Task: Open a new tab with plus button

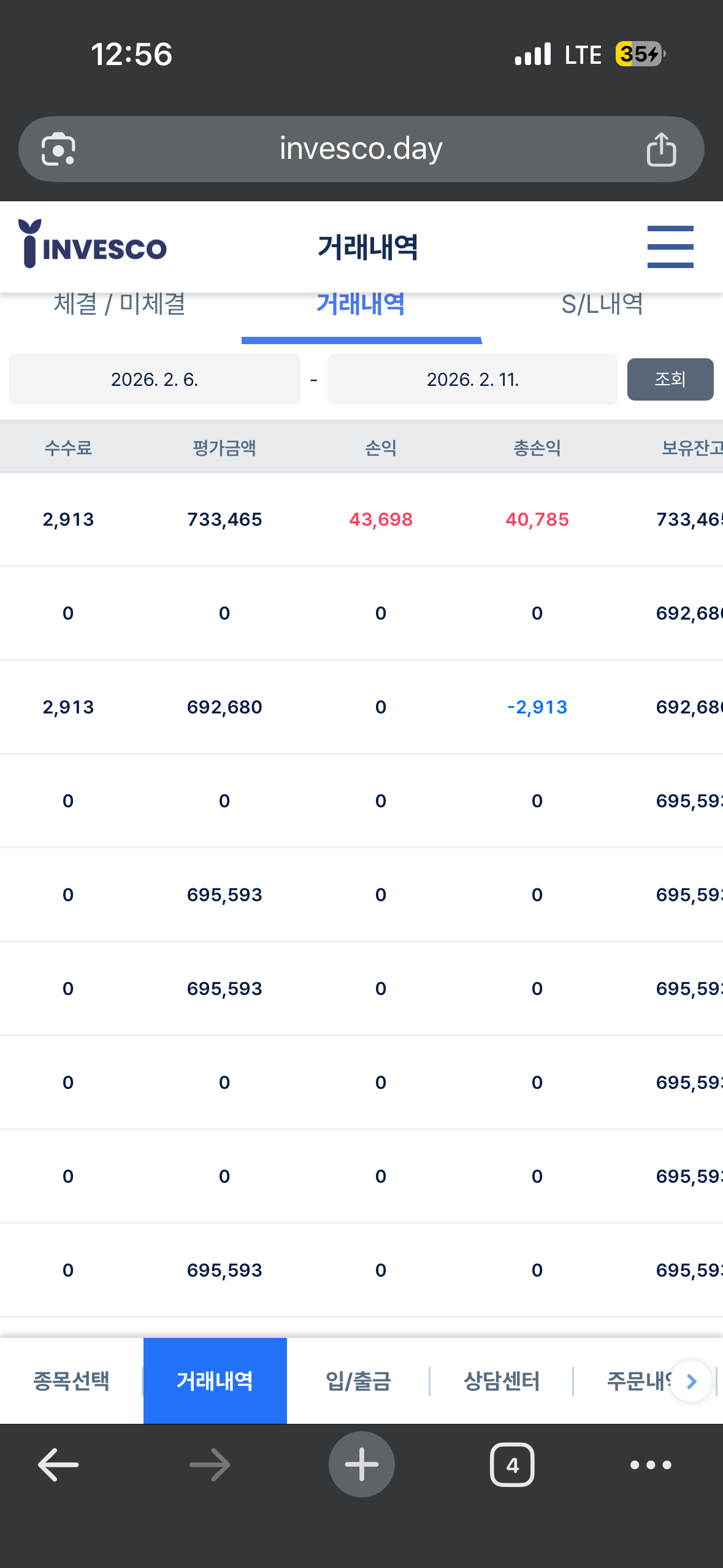Action: [361, 1464]
